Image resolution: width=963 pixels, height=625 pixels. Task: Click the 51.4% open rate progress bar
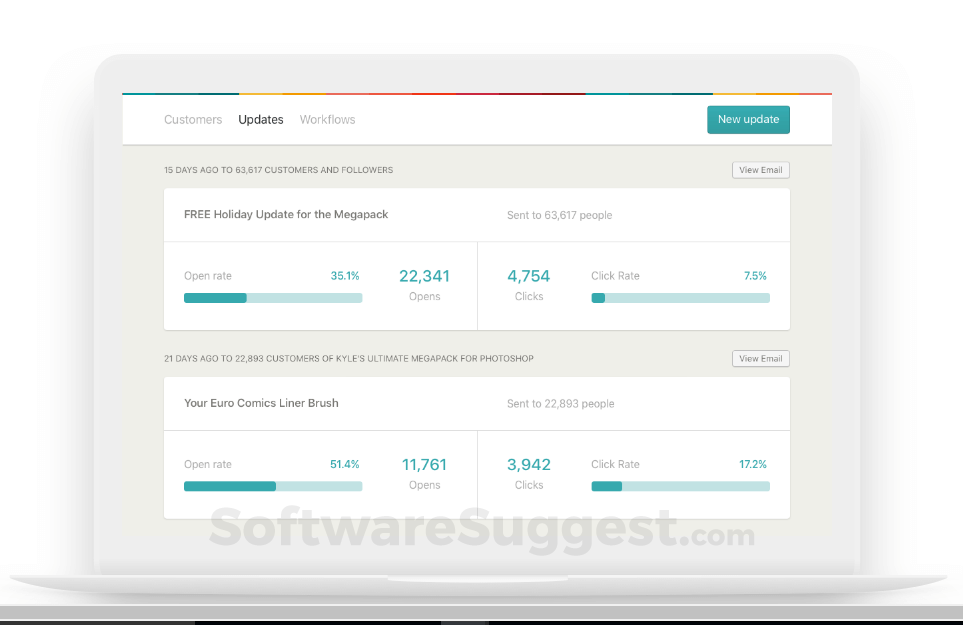pos(272,486)
